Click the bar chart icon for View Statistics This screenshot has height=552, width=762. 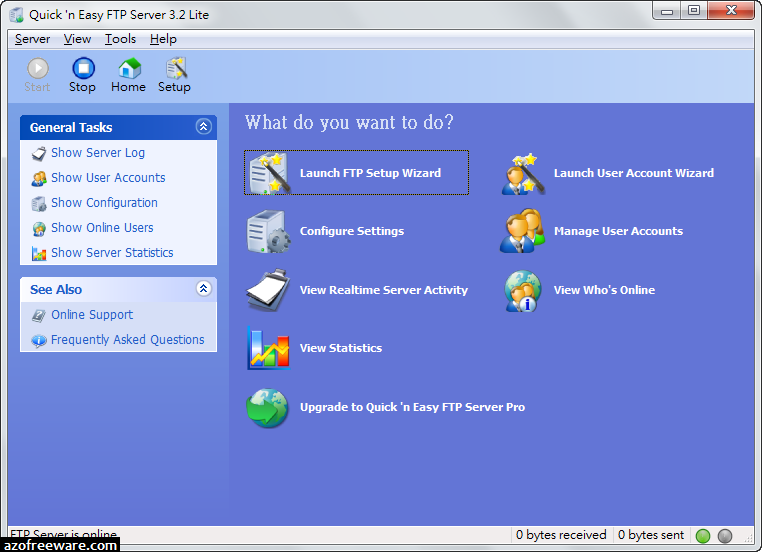(268, 348)
